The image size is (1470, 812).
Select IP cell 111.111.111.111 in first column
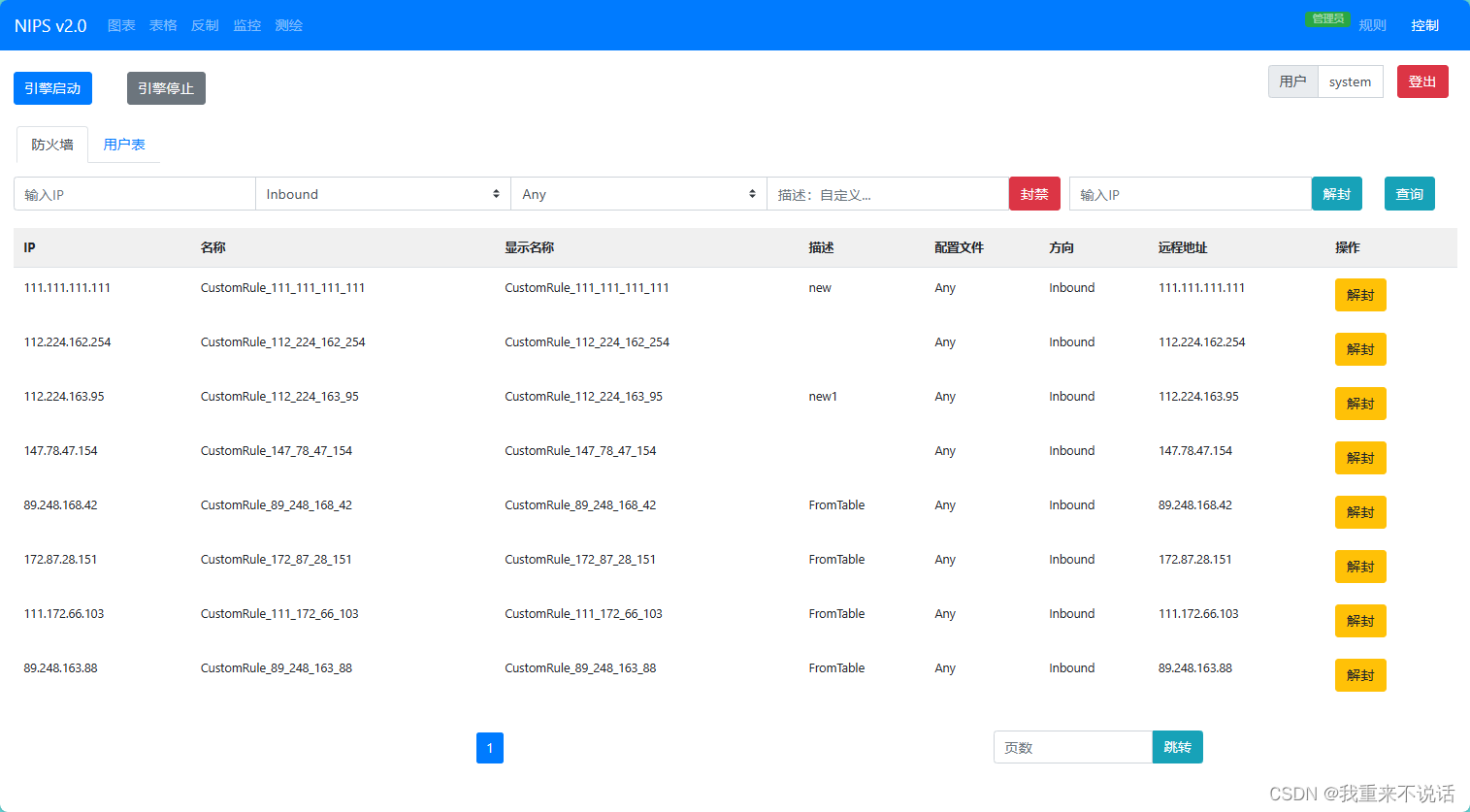67,288
